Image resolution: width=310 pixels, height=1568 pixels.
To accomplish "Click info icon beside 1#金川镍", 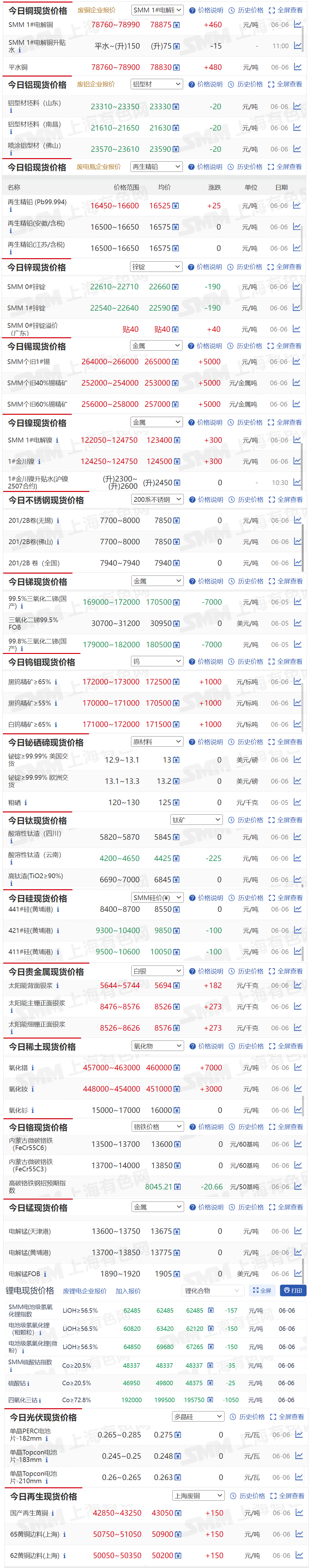I will click(x=40, y=461).
